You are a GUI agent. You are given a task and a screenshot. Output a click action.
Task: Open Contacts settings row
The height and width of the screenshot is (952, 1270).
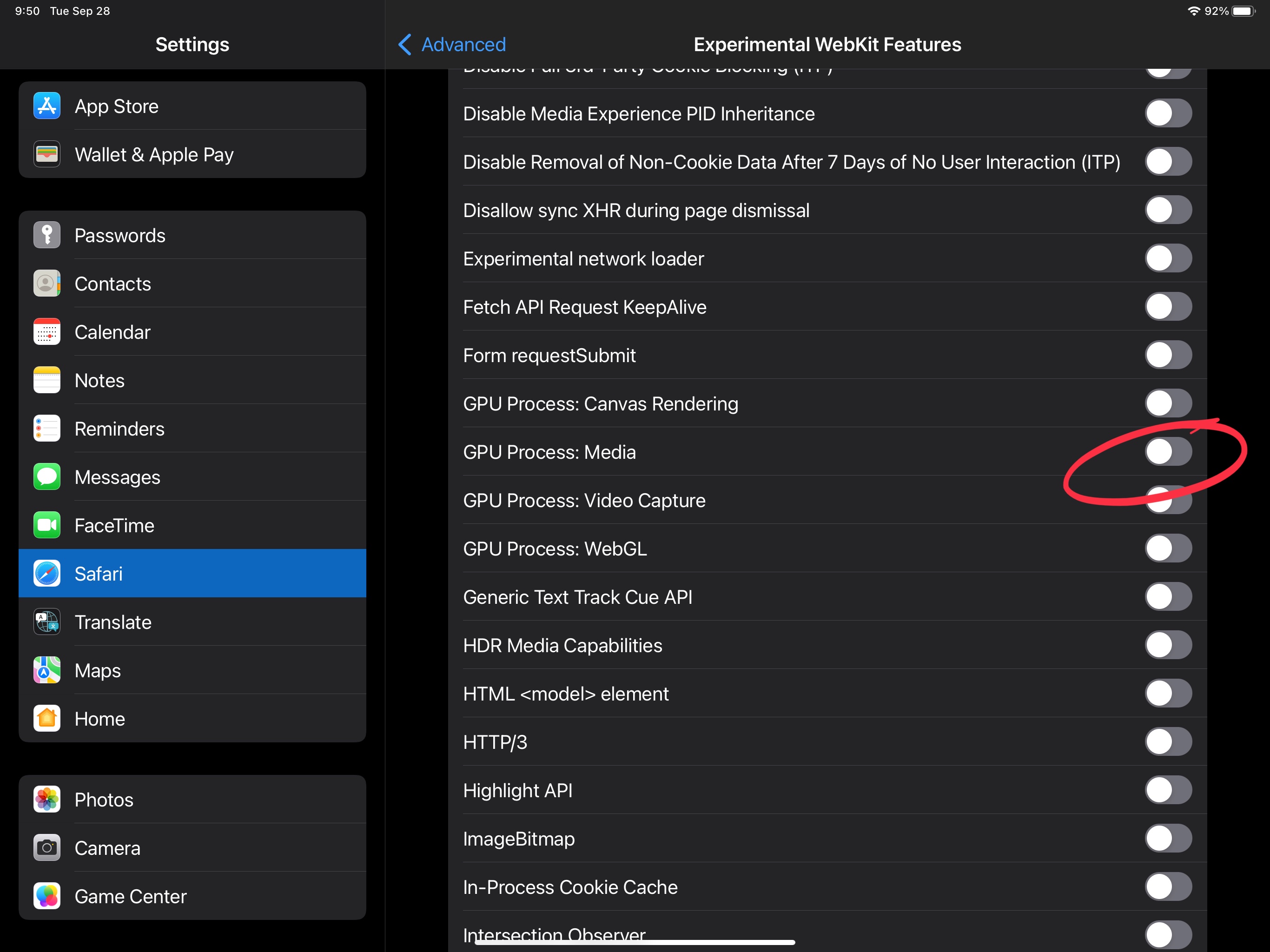[192, 284]
